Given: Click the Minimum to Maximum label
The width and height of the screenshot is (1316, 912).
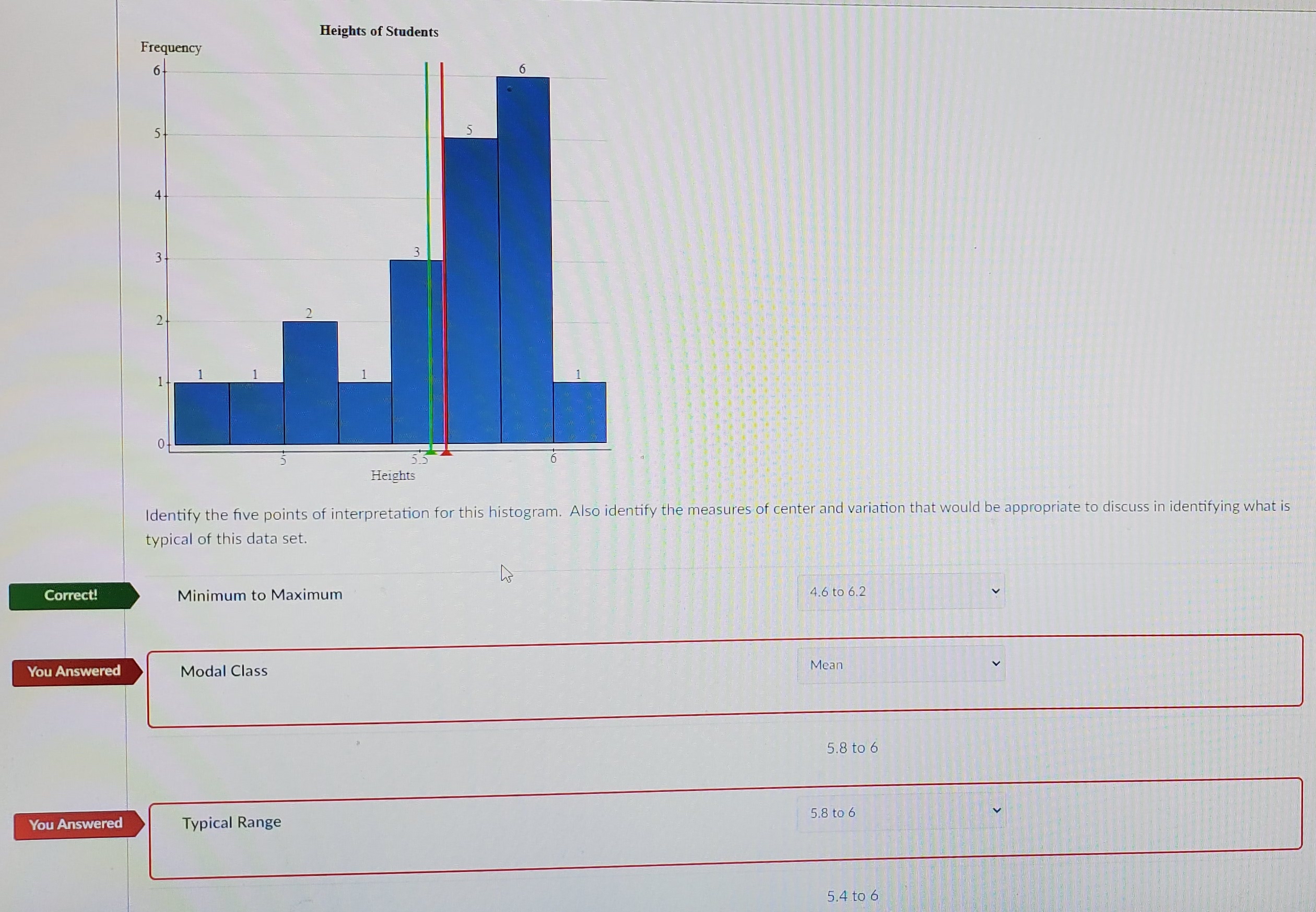Looking at the screenshot, I should (260, 595).
